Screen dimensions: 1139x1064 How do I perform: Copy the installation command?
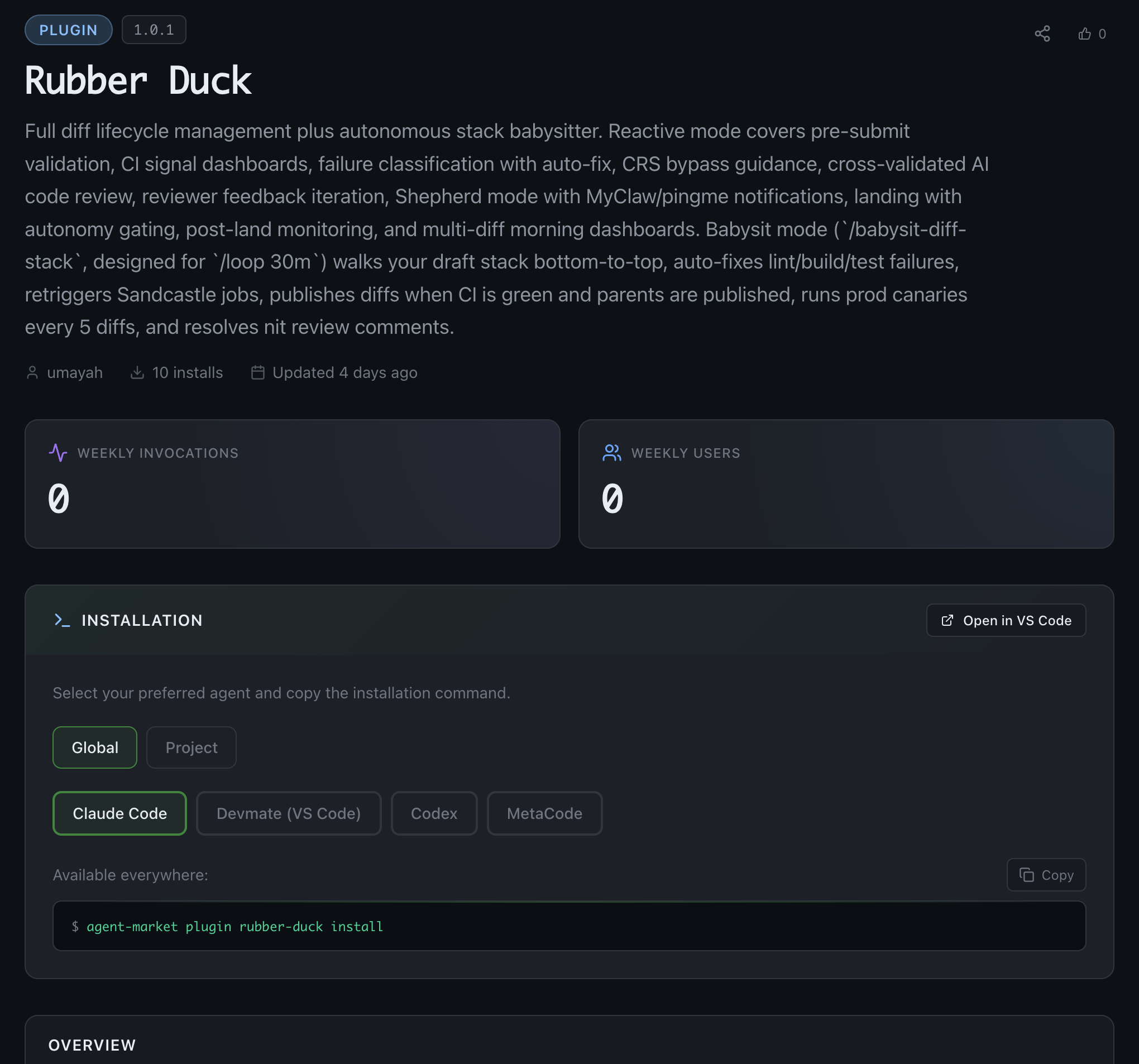(x=1046, y=874)
